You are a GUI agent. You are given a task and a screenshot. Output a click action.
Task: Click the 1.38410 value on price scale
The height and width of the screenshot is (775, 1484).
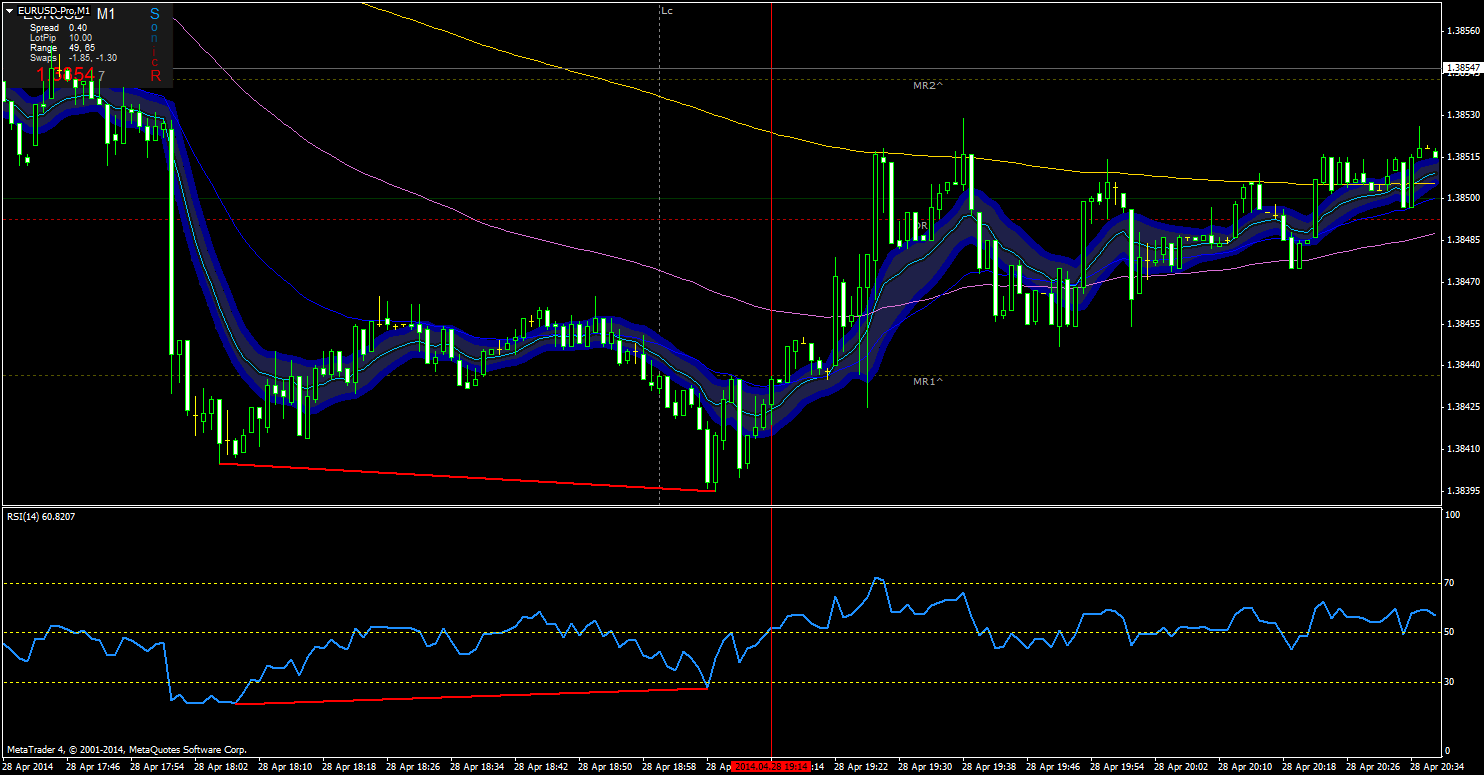[x=1463, y=449]
